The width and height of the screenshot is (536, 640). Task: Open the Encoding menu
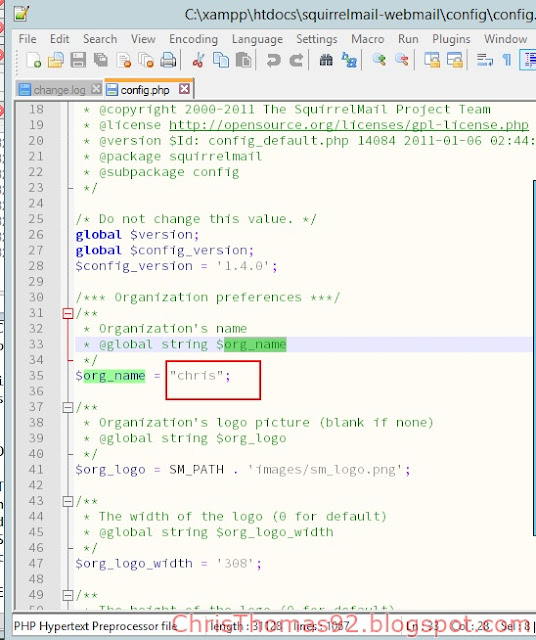pos(193,39)
